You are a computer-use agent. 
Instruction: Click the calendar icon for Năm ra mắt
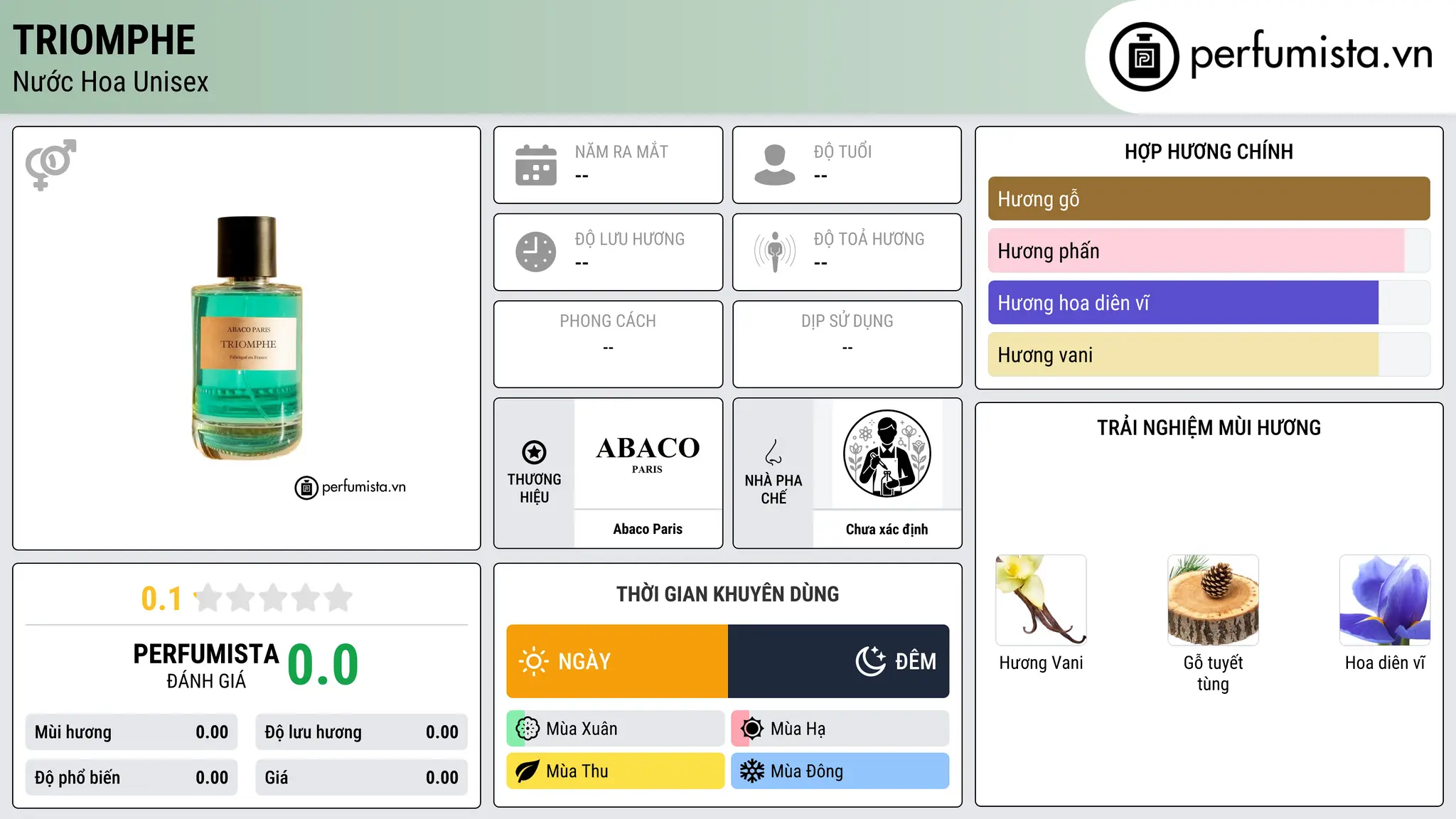coord(536,165)
